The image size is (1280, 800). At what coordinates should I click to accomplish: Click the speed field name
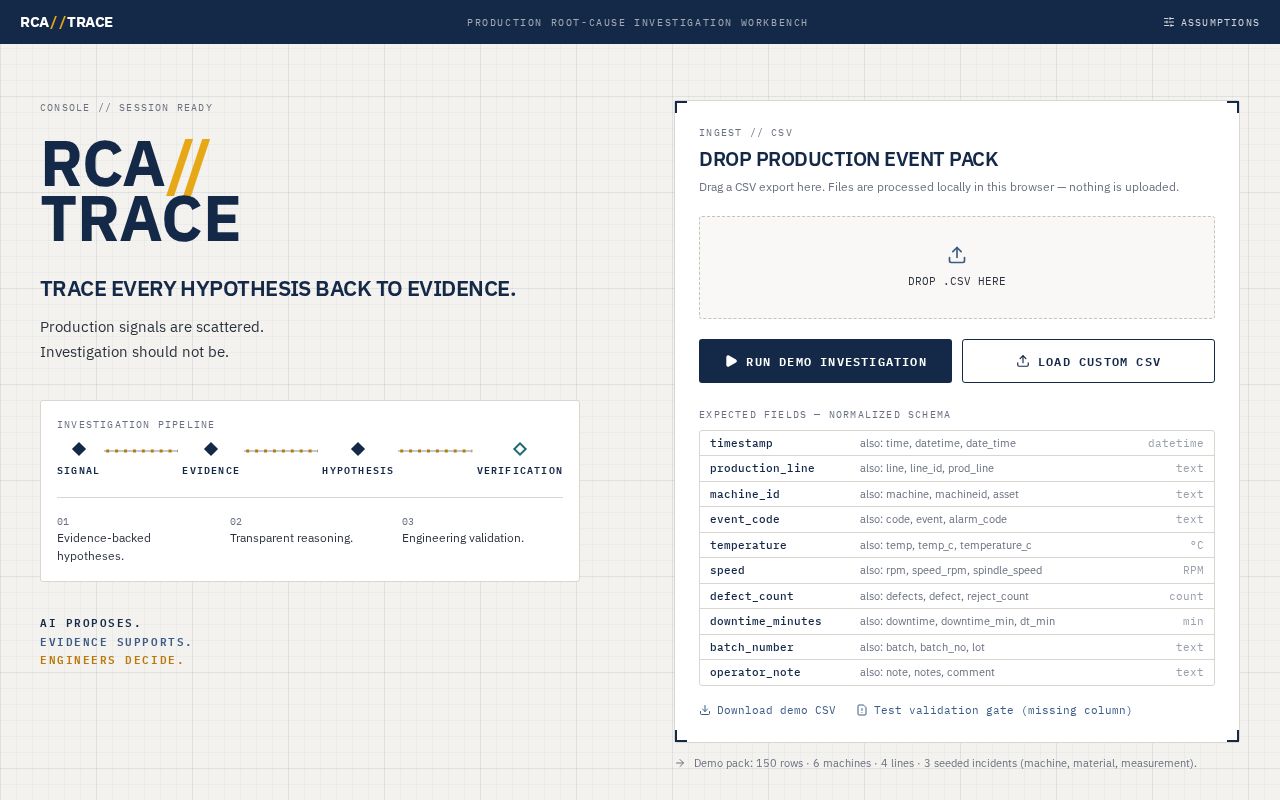point(727,570)
